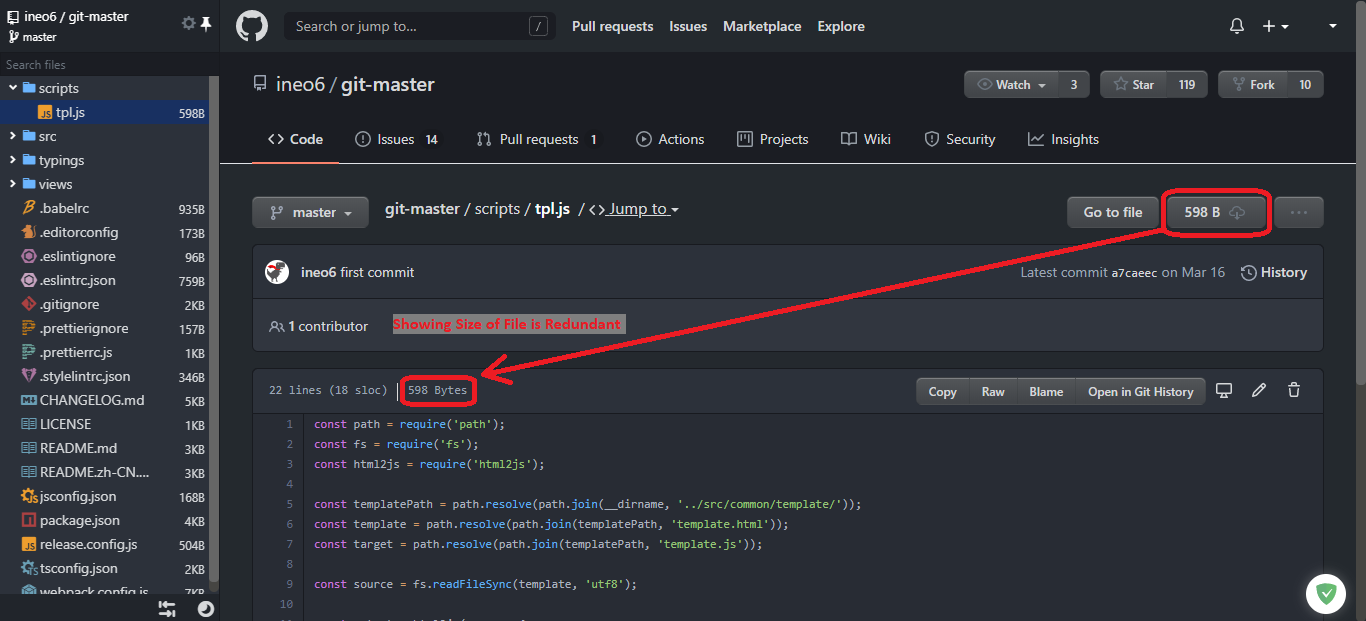Switch to the Issues tab

click(396, 139)
